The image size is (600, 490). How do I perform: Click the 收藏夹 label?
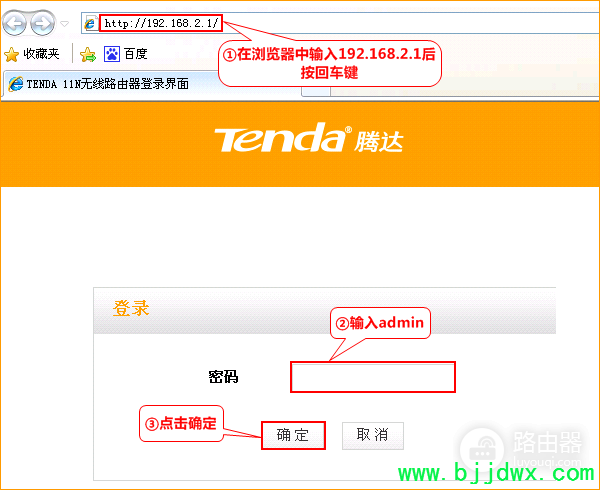pyautogui.click(x=41, y=54)
